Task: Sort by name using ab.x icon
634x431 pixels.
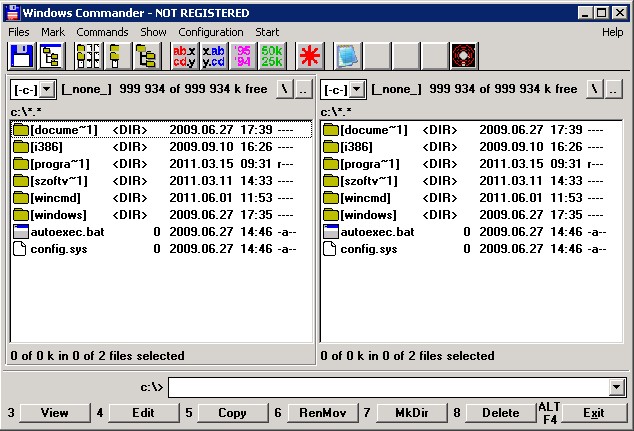Action: pos(184,56)
